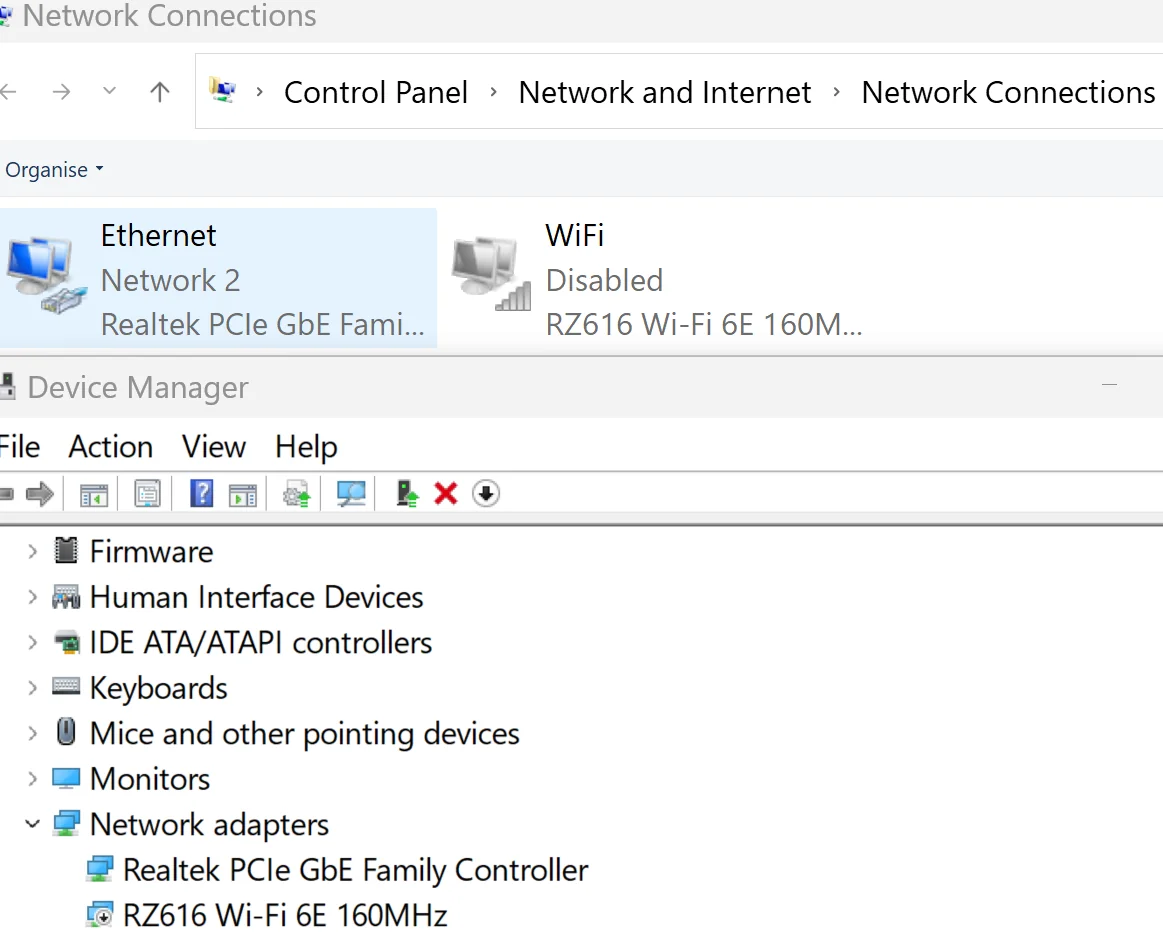Select RZ616 Wi-Fi 6E 160MHz device
This screenshot has width=1163, height=932.
pyautogui.click(x=285, y=916)
